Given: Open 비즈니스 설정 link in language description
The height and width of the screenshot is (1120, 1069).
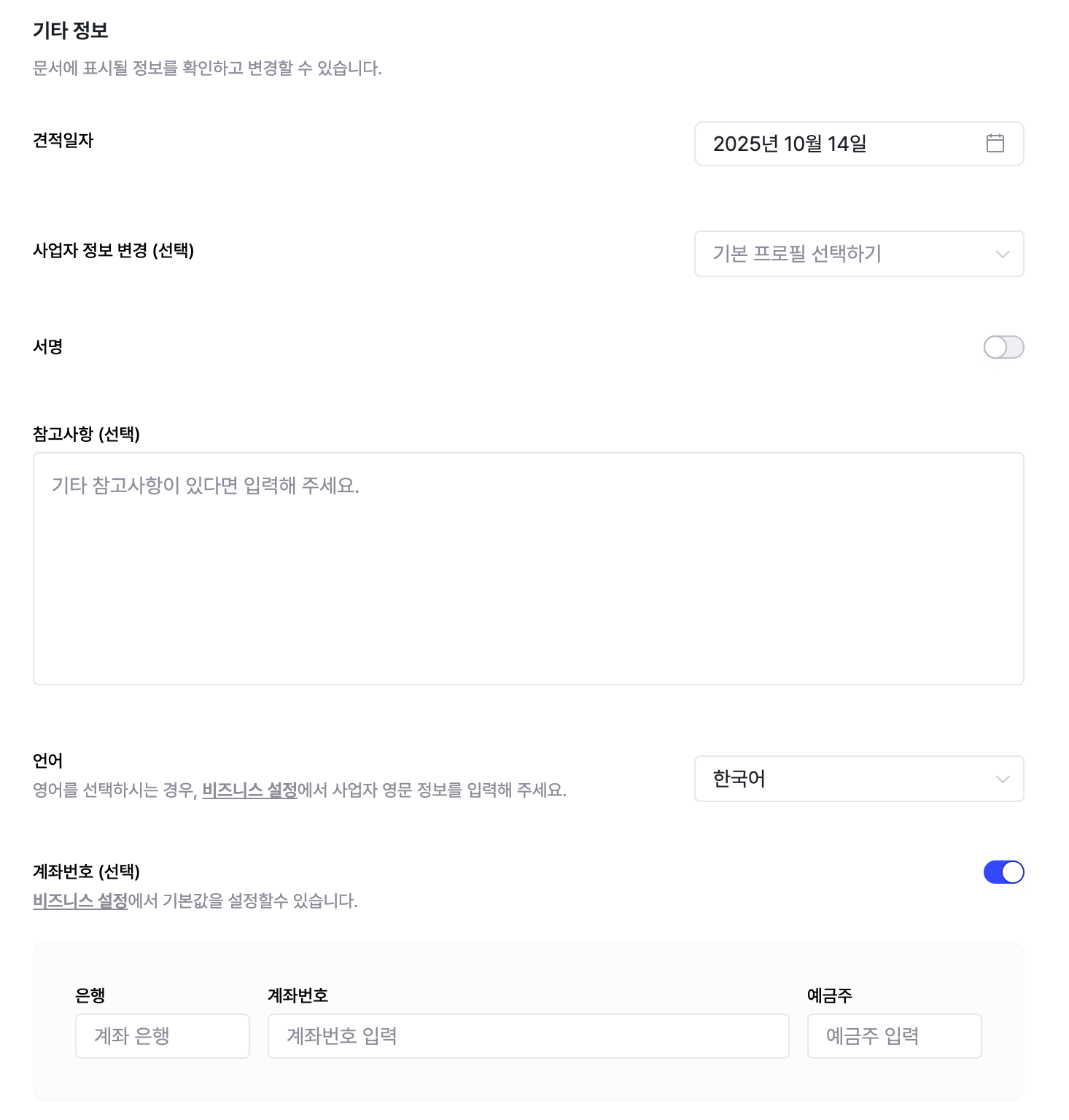Looking at the screenshot, I should (x=249, y=790).
